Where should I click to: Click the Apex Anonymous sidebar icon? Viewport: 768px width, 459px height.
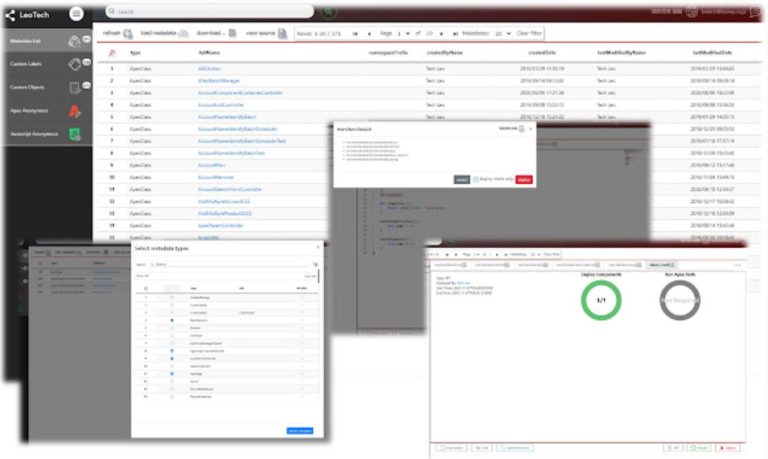click(x=74, y=110)
